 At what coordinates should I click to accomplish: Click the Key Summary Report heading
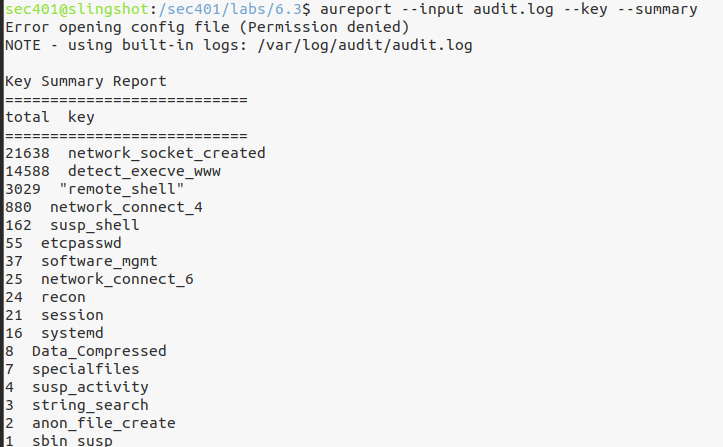(86, 81)
